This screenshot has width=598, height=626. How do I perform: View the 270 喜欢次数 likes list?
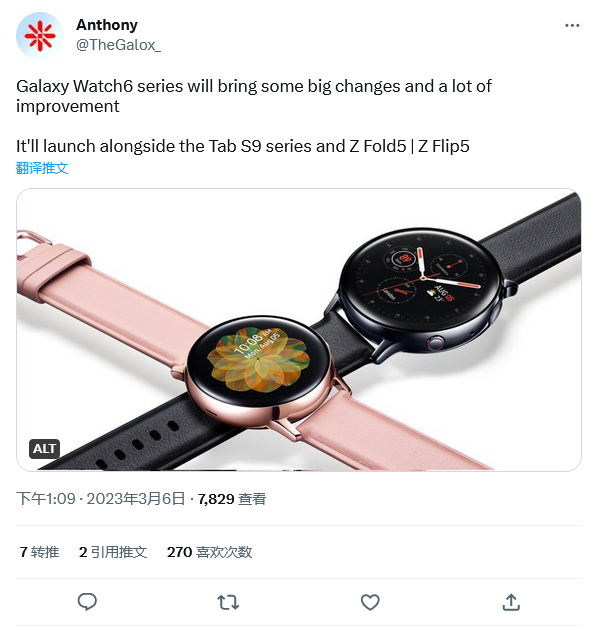pos(210,552)
